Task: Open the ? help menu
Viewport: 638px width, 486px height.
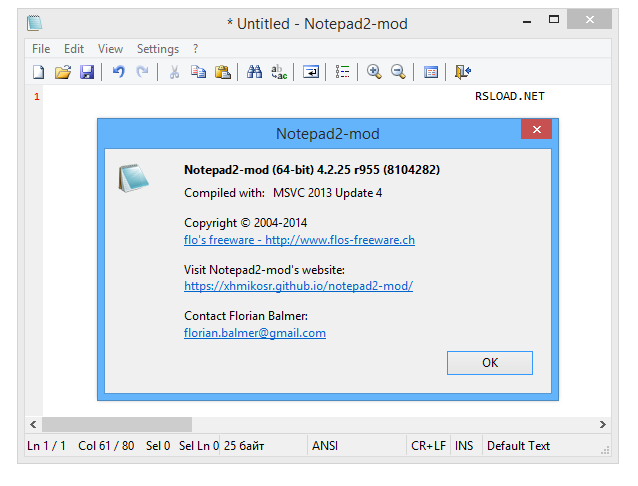Action: (x=195, y=49)
